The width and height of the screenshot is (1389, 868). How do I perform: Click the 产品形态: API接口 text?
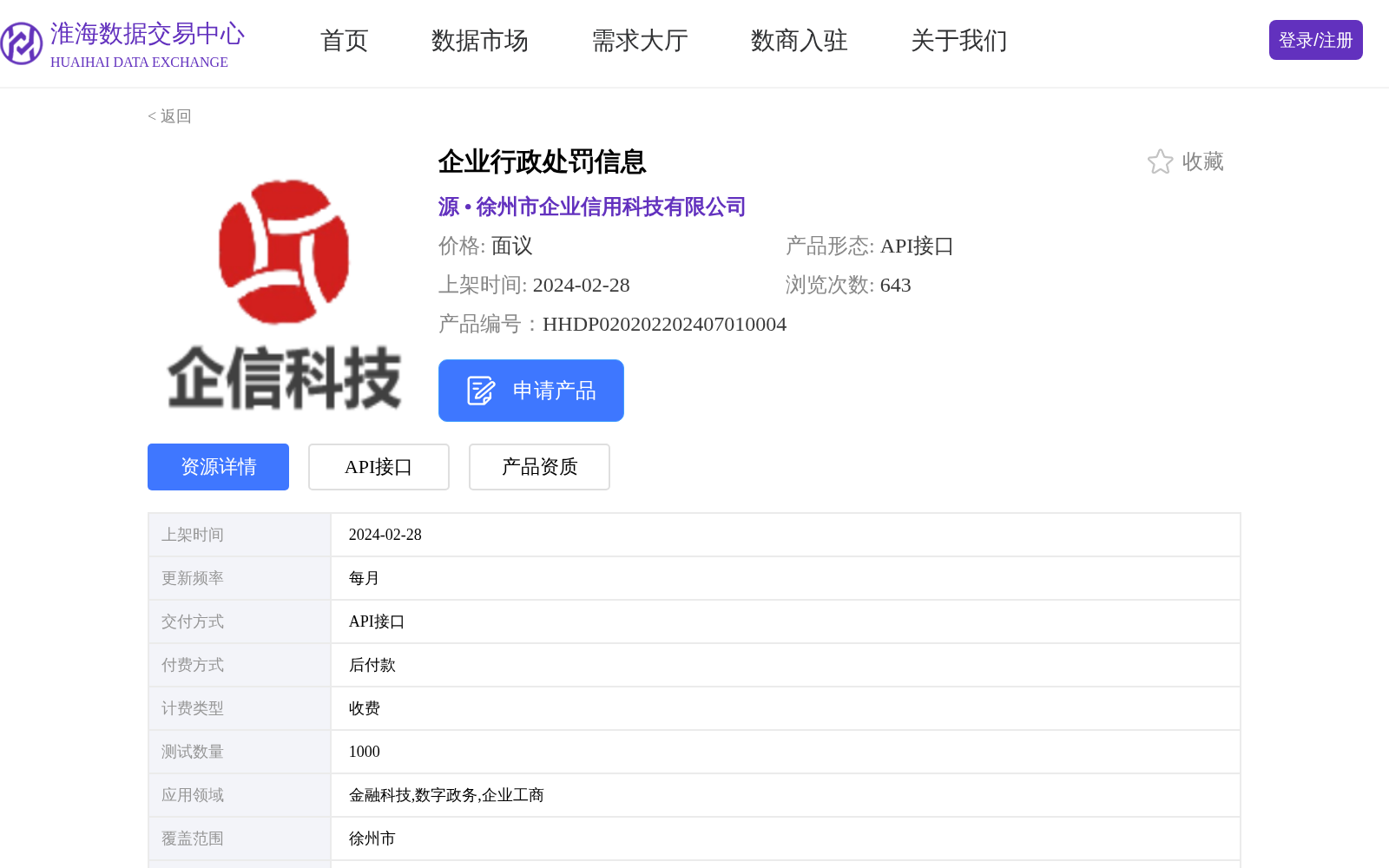[870, 246]
